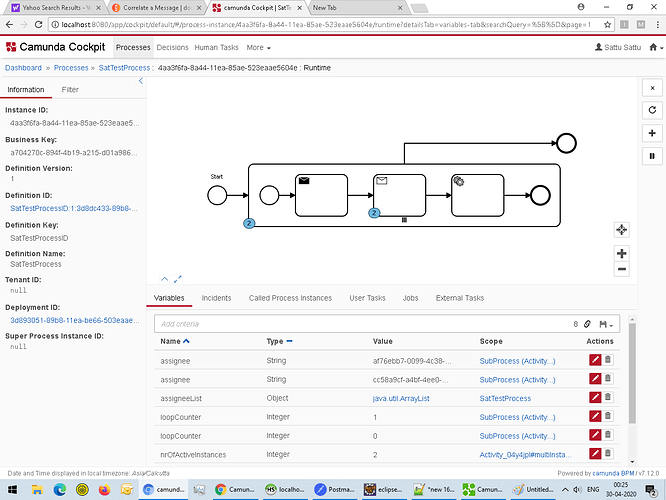The height and width of the screenshot is (500, 666).
Task: Open the Deployment ID link
Action: click(74, 320)
